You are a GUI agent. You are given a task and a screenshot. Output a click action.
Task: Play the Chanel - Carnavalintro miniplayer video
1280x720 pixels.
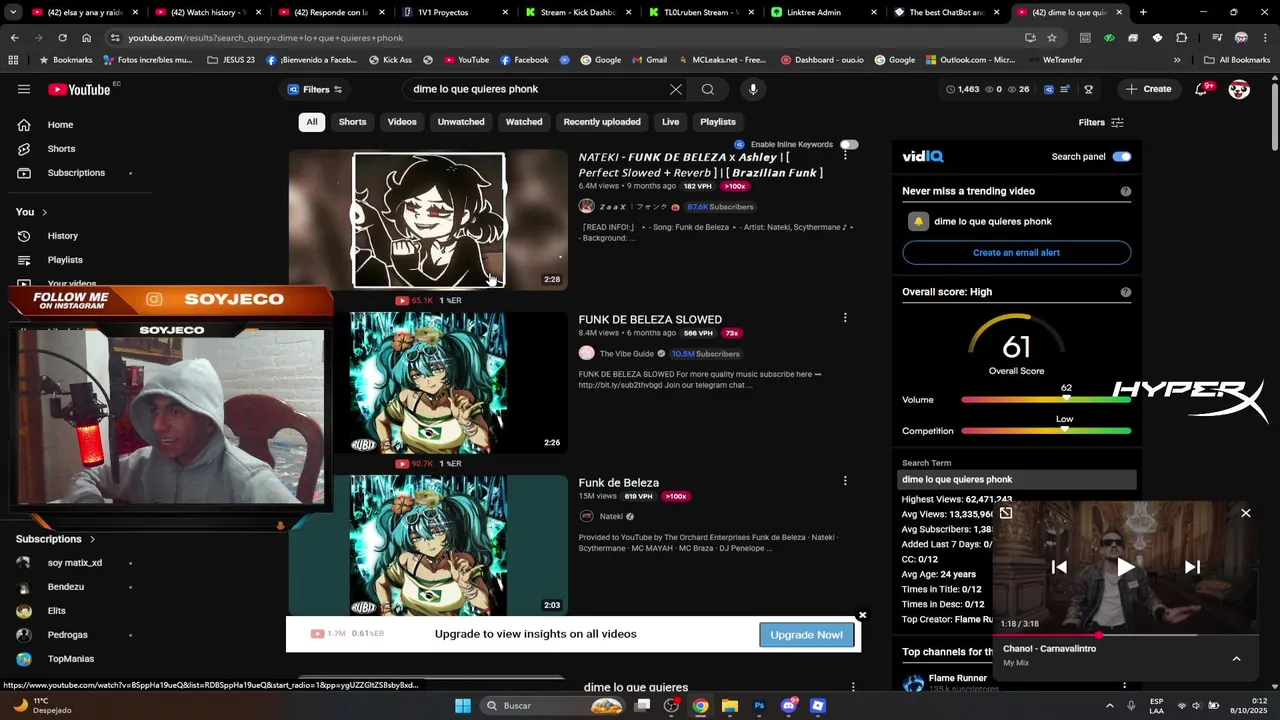click(x=1125, y=567)
